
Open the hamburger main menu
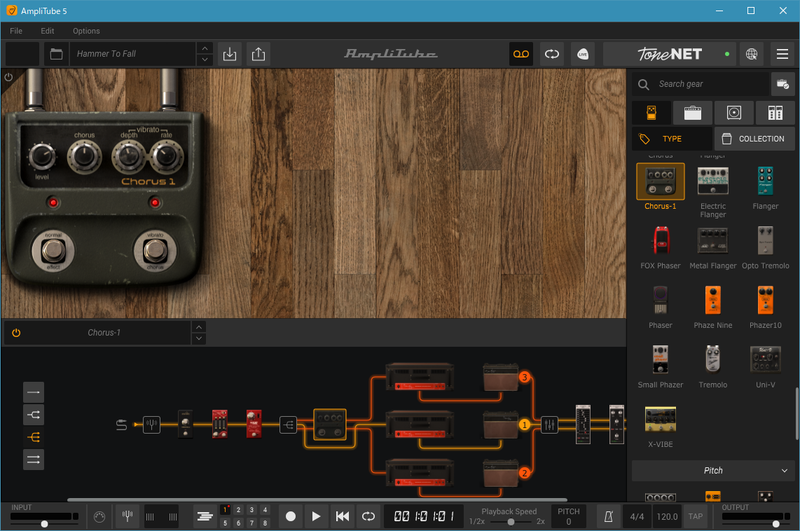pyautogui.click(x=782, y=54)
